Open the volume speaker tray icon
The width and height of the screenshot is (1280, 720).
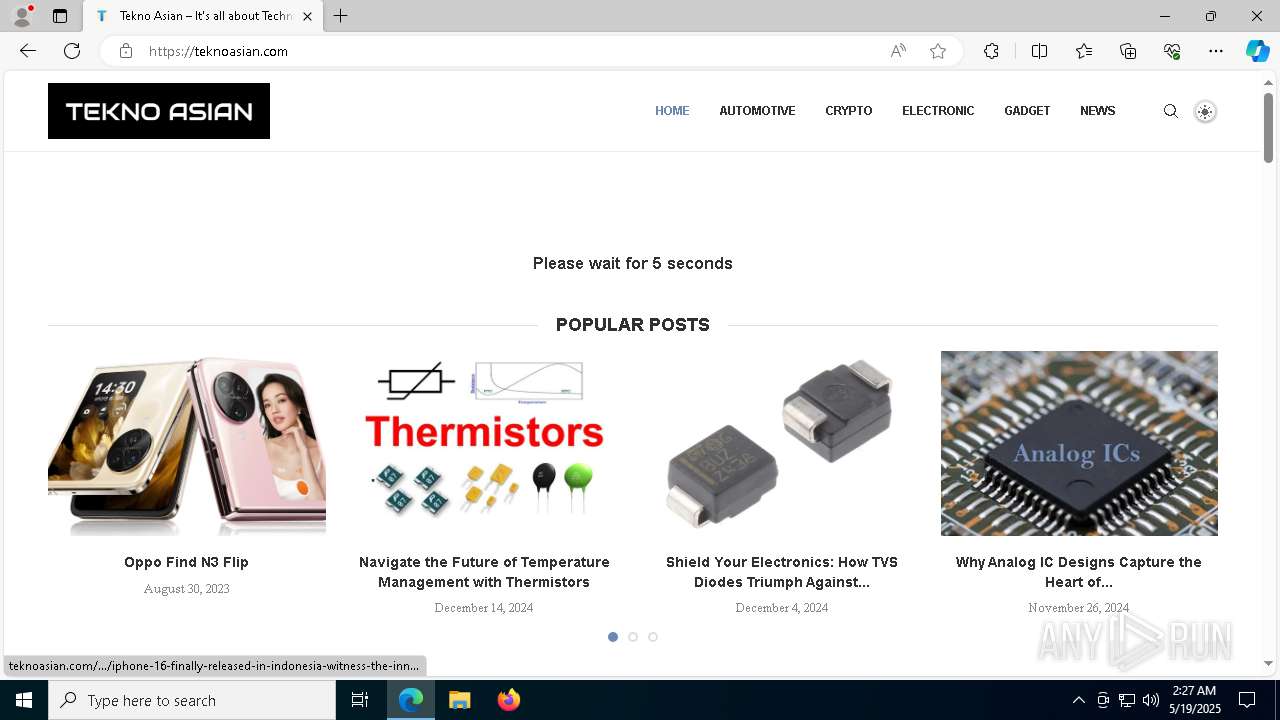(1151, 700)
